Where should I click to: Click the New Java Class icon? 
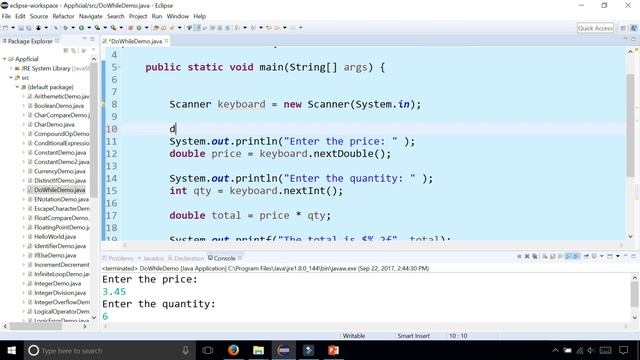pyautogui.click(x=139, y=28)
